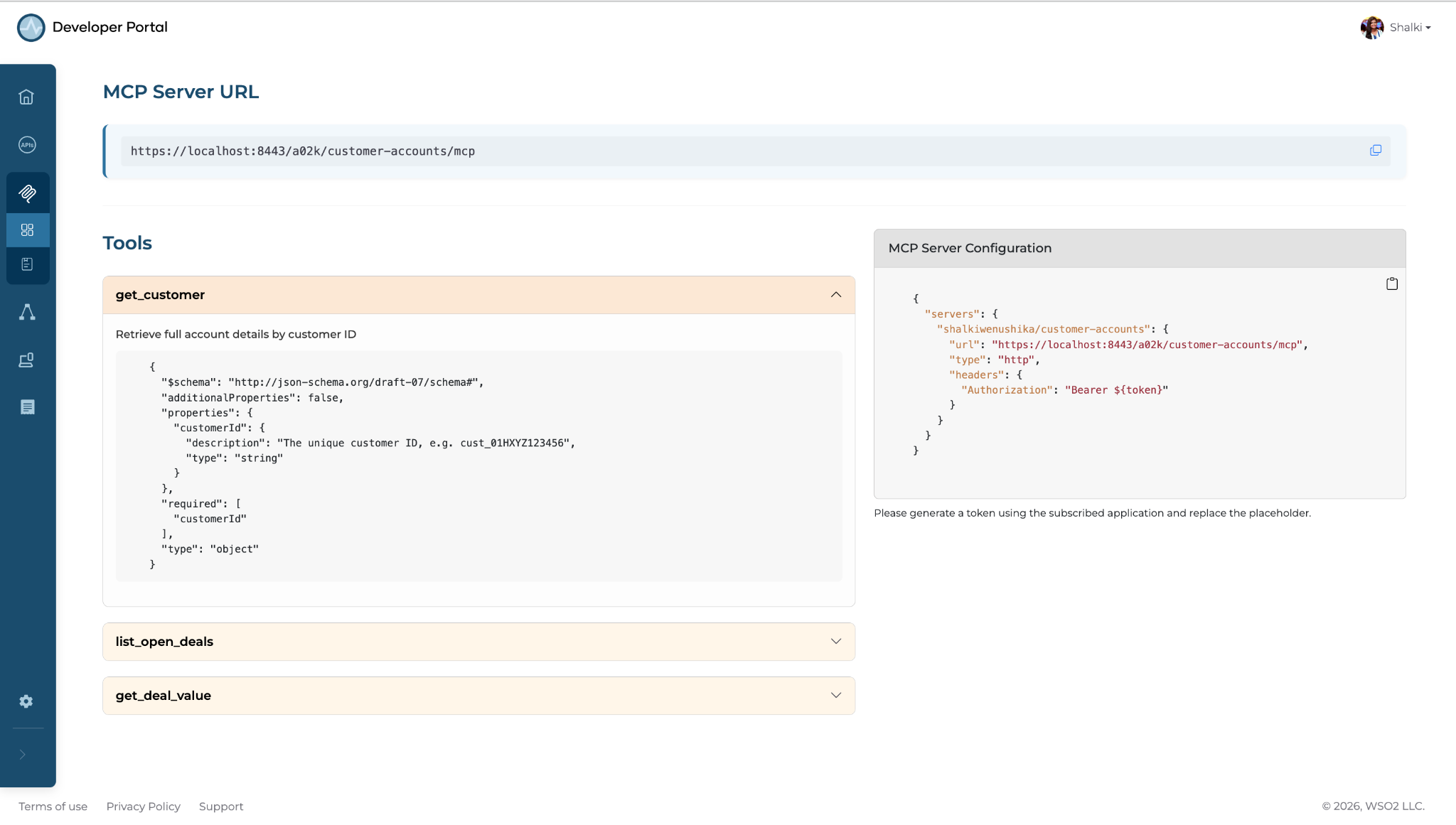Click the "type": "http" line
Screen dimensions: 1456x825
994,360
